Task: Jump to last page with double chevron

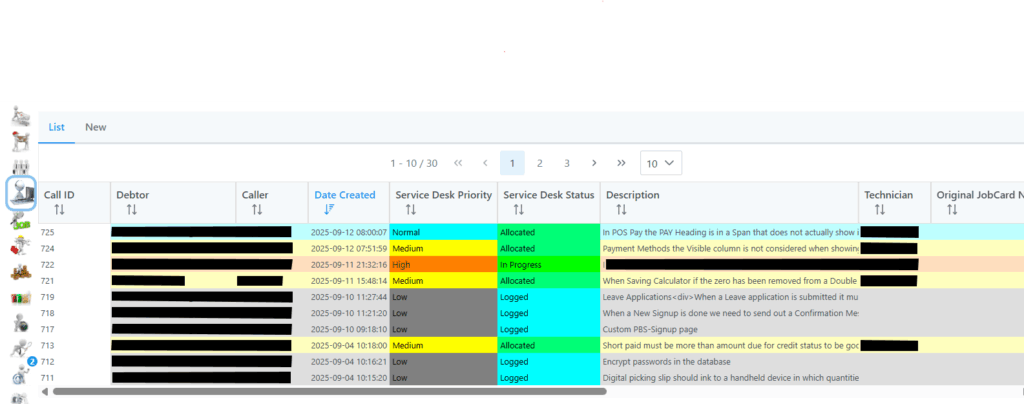Action: click(x=621, y=163)
